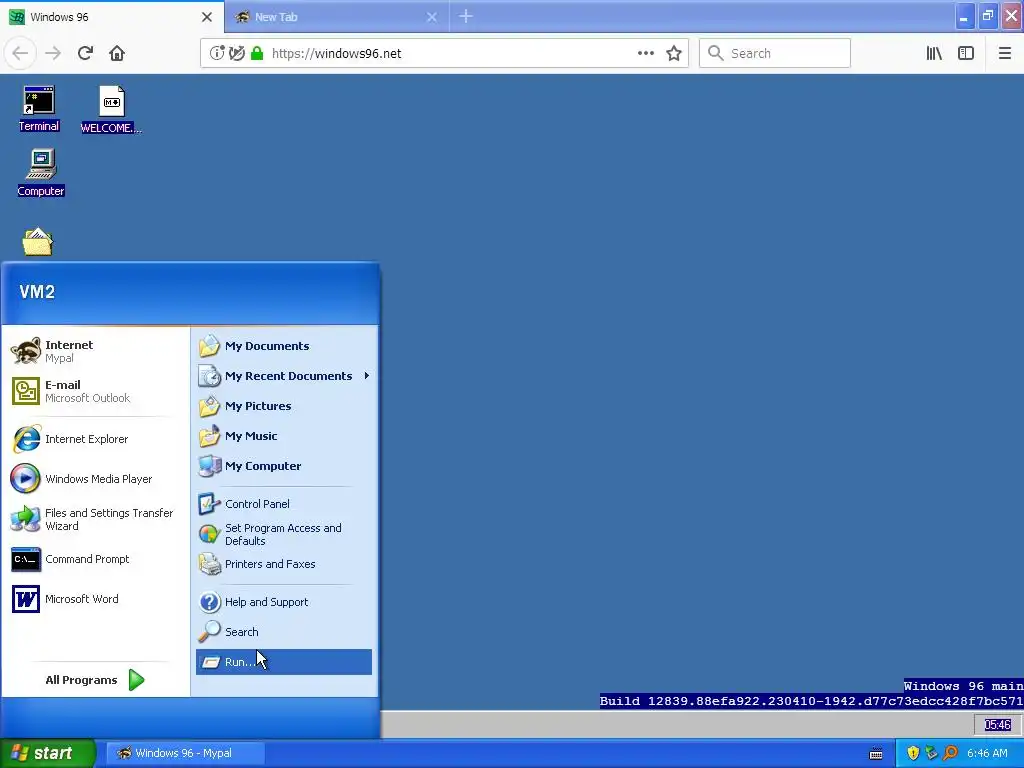Open Control Panel
The image size is (1024, 768).
click(284, 504)
